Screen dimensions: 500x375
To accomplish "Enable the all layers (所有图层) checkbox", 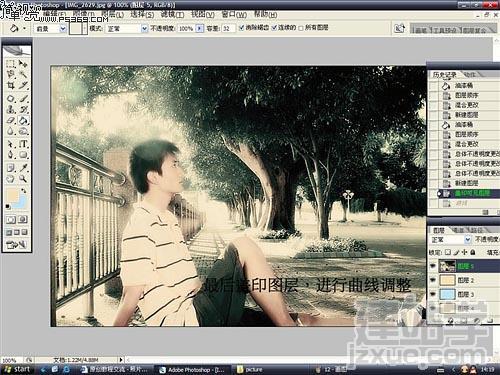I will [x=301, y=28].
